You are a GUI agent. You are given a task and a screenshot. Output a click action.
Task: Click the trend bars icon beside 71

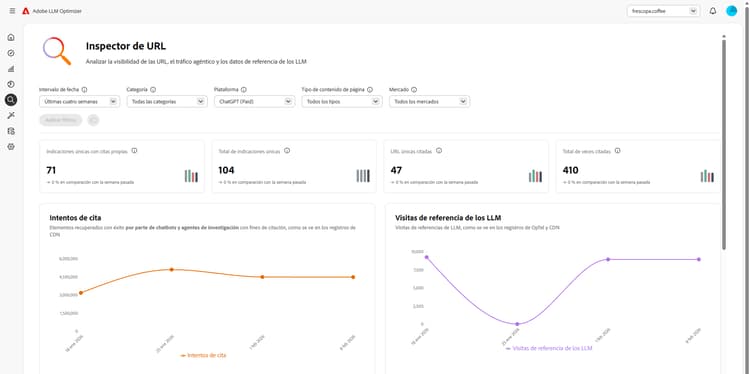pyautogui.click(x=191, y=176)
